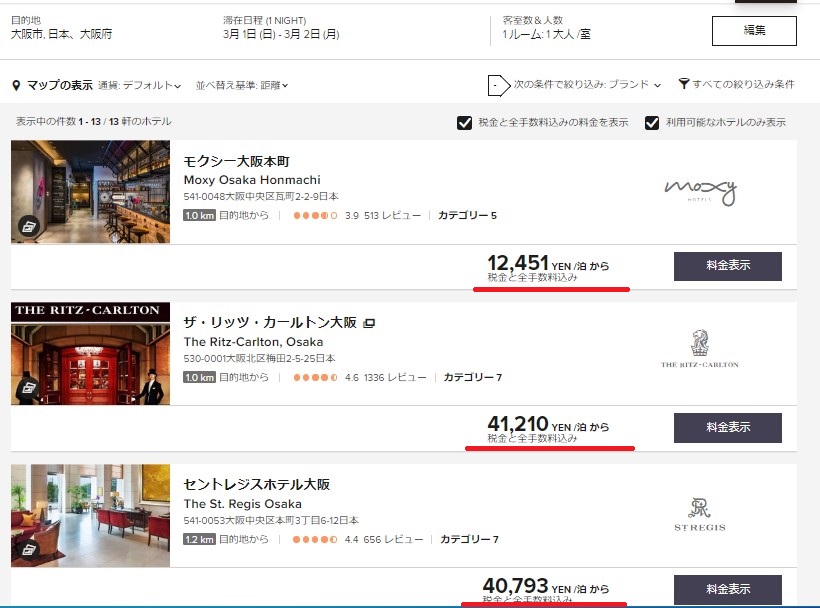820x608 pixels.
Task: Click the Moxy Osaka Honmachi English name
Action: [x=252, y=180]
